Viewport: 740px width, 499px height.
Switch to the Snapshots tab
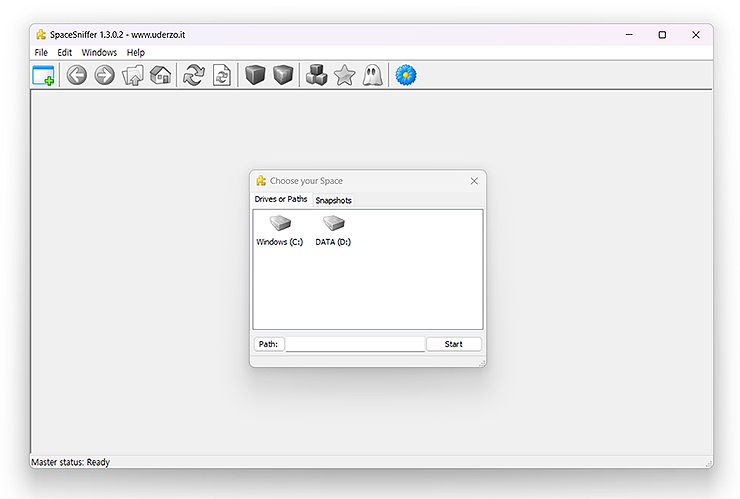[334, 200]
